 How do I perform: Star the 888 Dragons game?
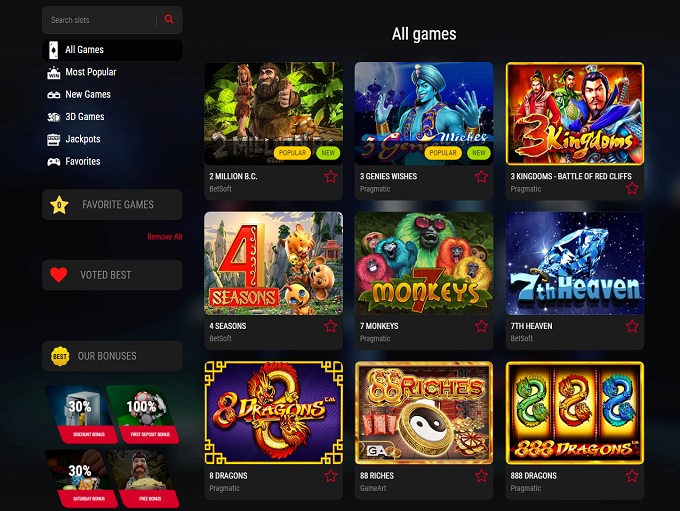coord(632,476)
